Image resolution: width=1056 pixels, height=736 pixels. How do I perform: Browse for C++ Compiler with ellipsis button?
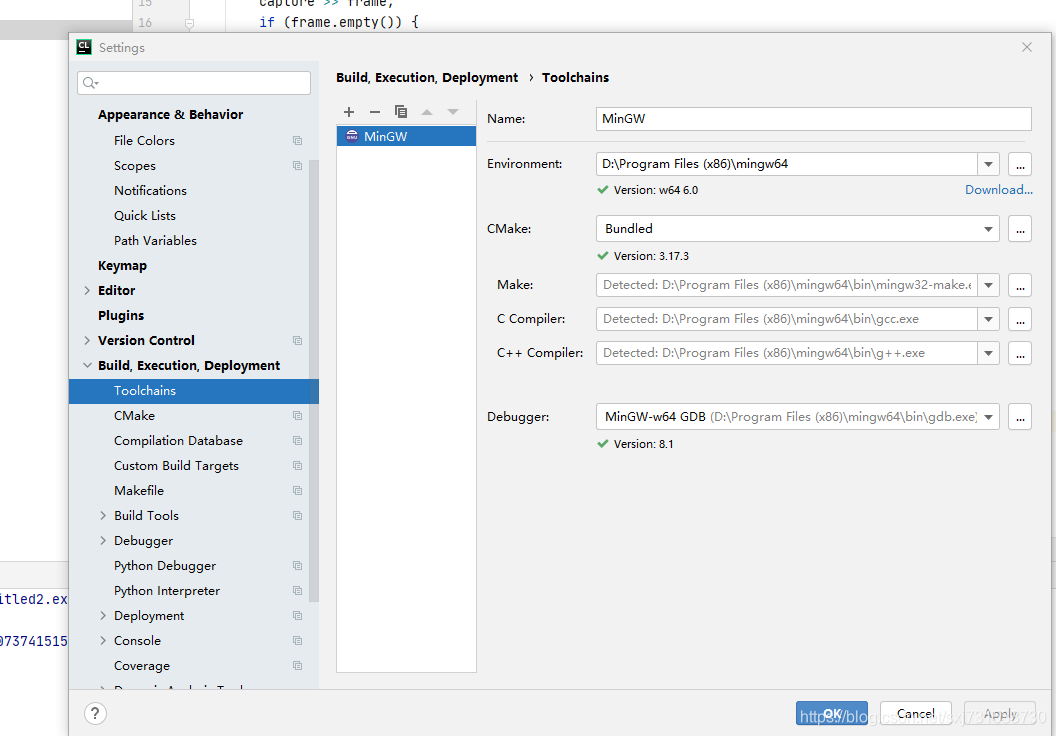[1020, 353]
